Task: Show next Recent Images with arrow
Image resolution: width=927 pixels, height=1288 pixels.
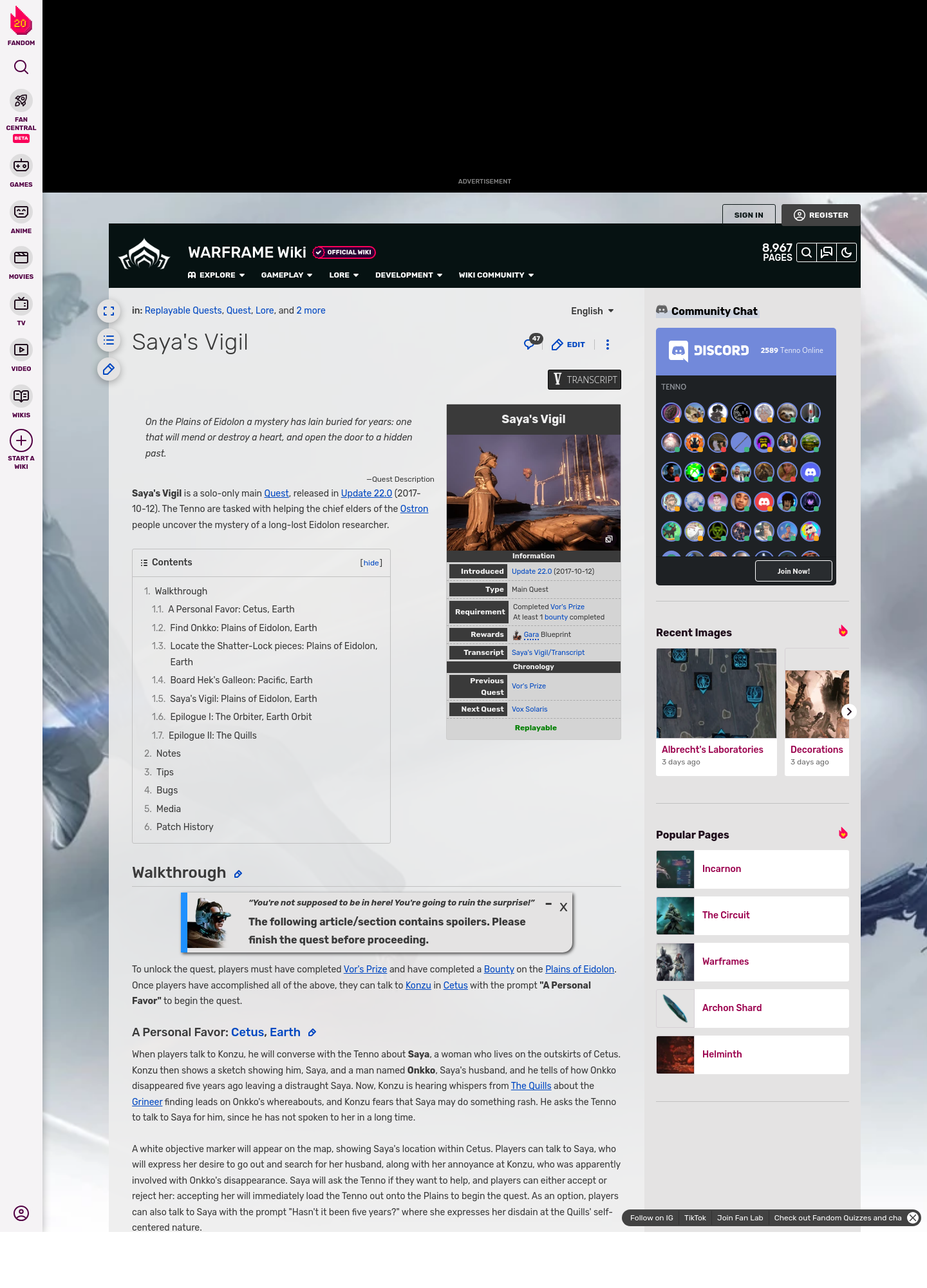Action: 849,712
